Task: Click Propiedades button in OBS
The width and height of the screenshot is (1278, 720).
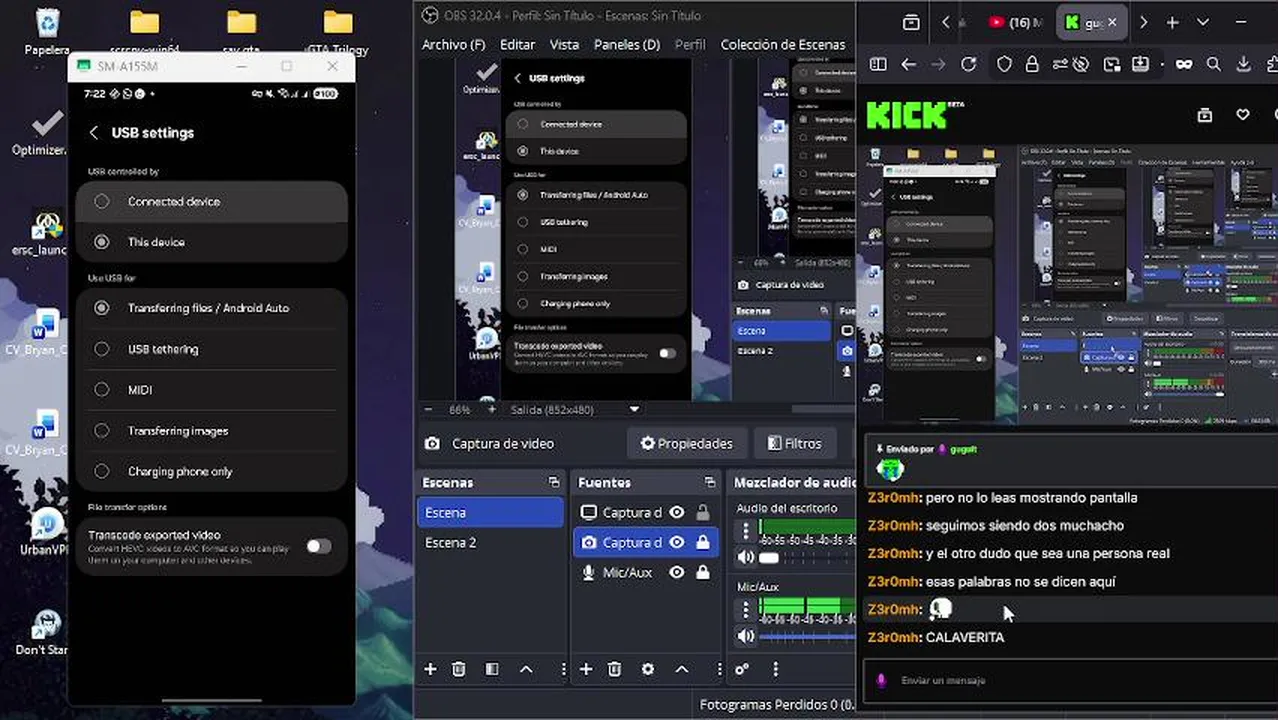Action: 687,443
